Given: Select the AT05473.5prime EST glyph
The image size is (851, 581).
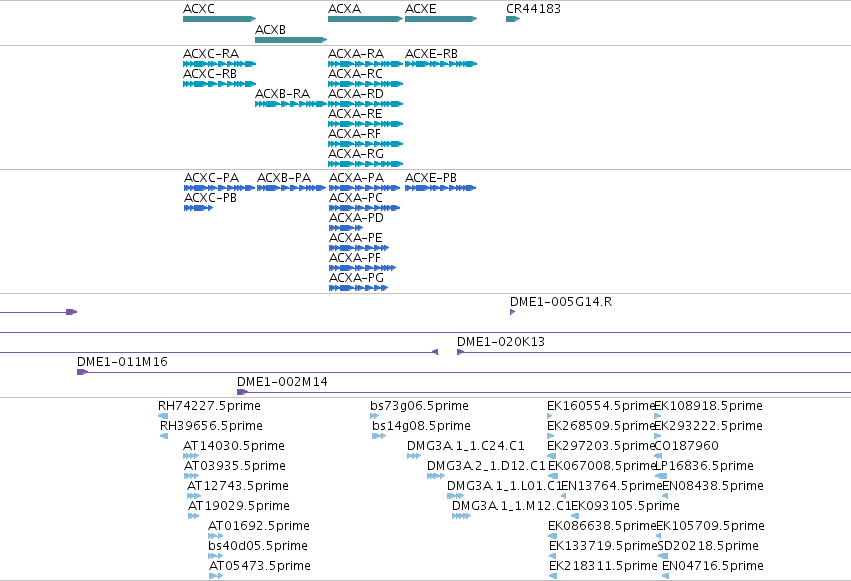Looking at the screenshot, I should [216, 576].
